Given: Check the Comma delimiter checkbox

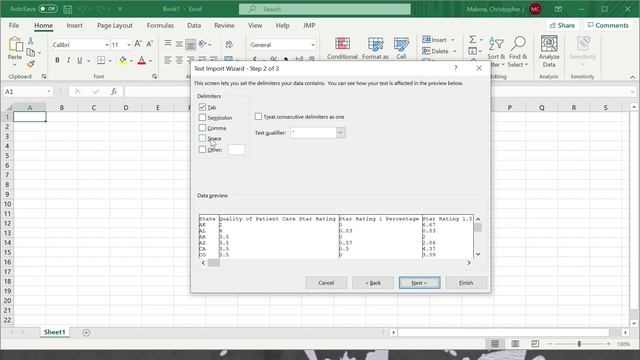Looking at the screenshot, I should tap(202, 128).
